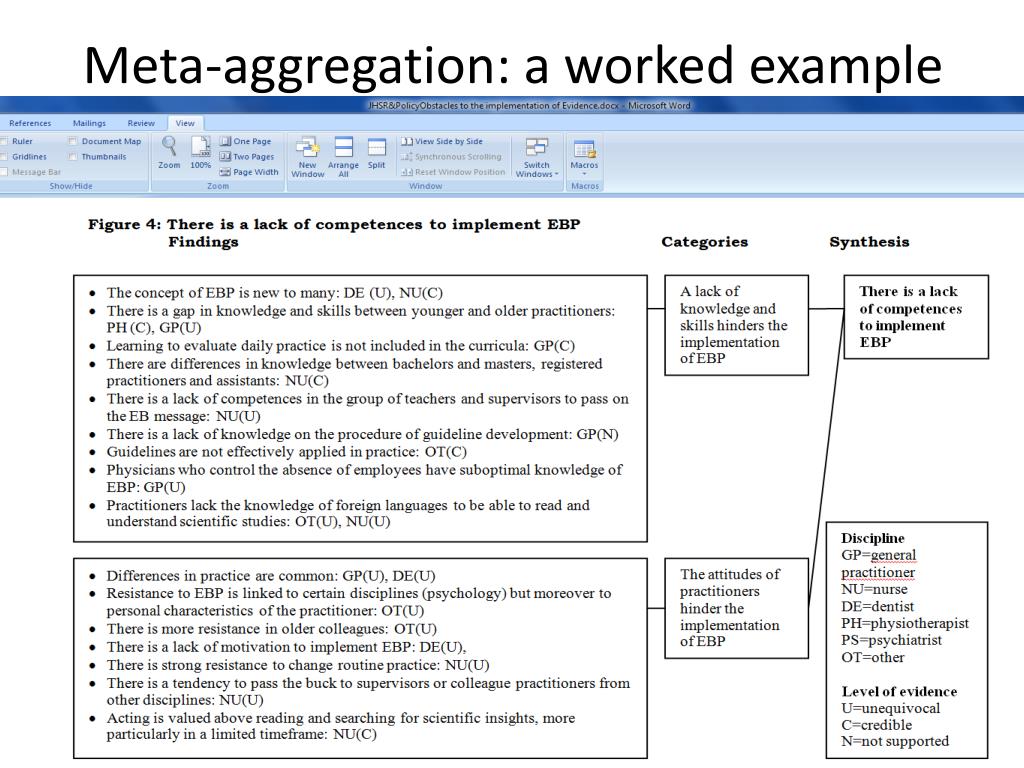The image size is (1024, 768).
Task: Set zoom to 100% icon
Action: pos(200,153)
